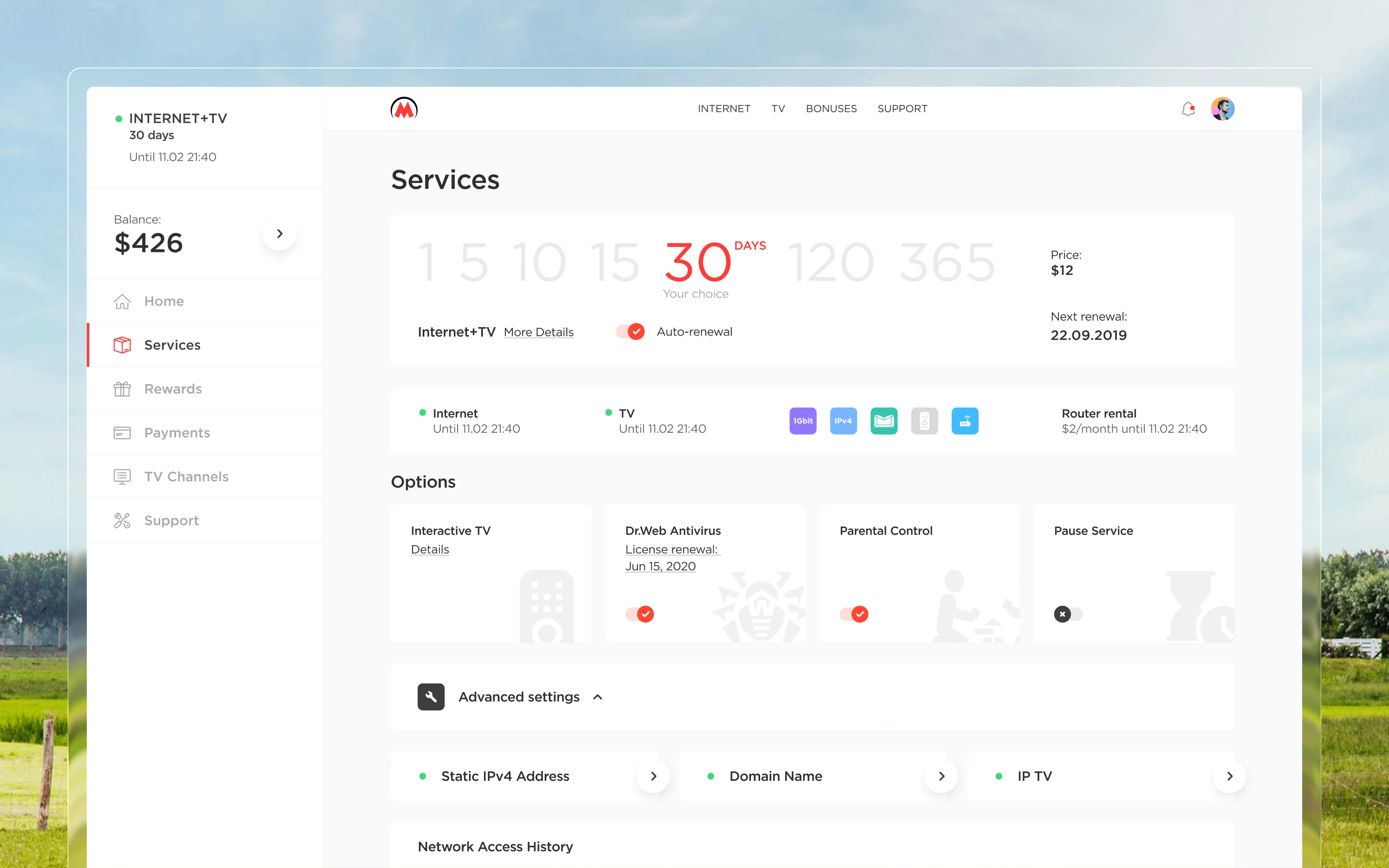1389x868 pixels.
Task: Click the TV Channels monitor icon
Action: [x=122, y=476]
